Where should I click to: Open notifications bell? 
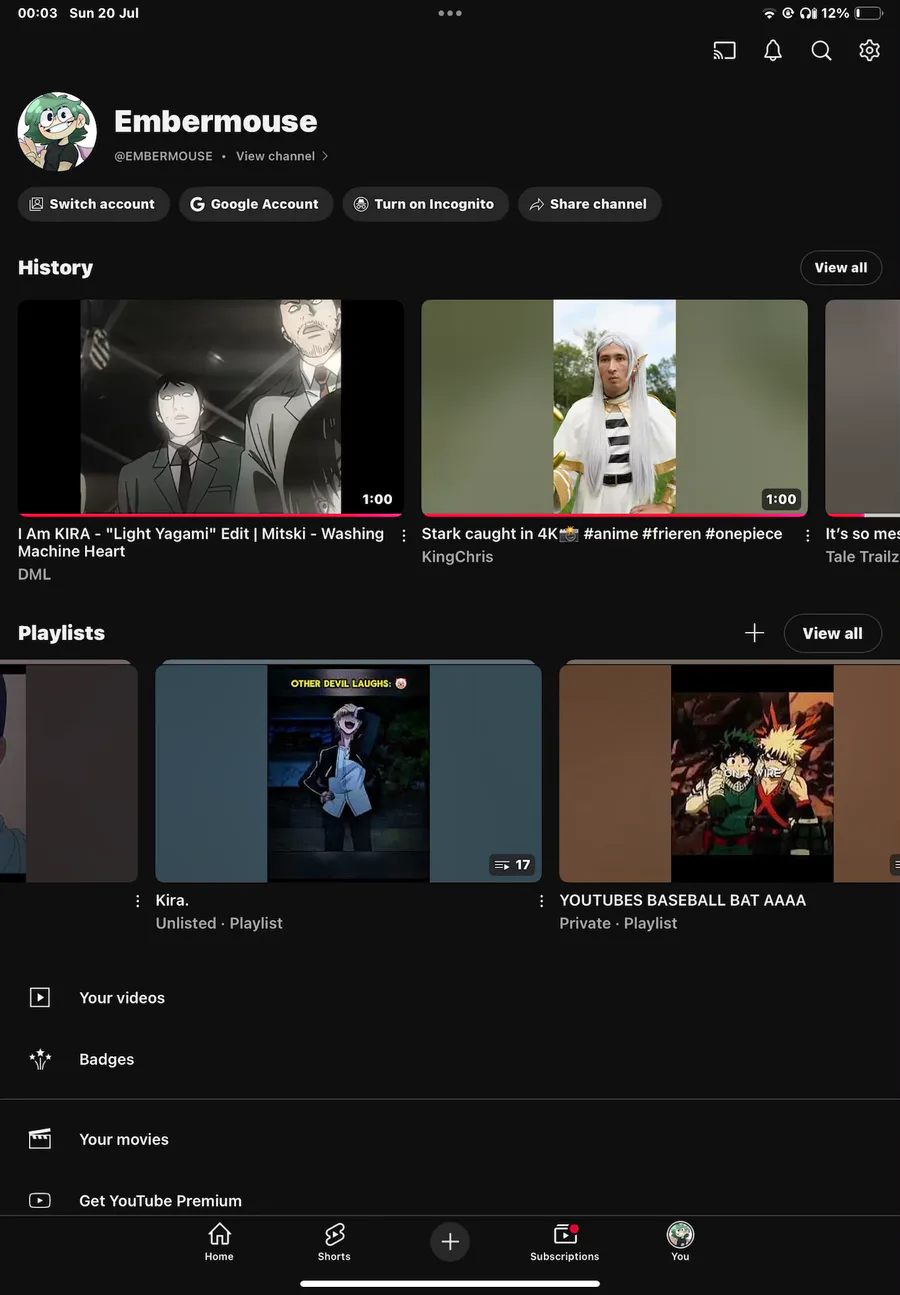pos(773,51)
